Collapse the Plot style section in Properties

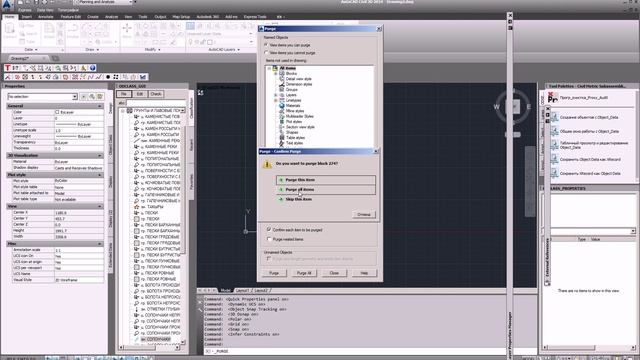click(100, 175)
